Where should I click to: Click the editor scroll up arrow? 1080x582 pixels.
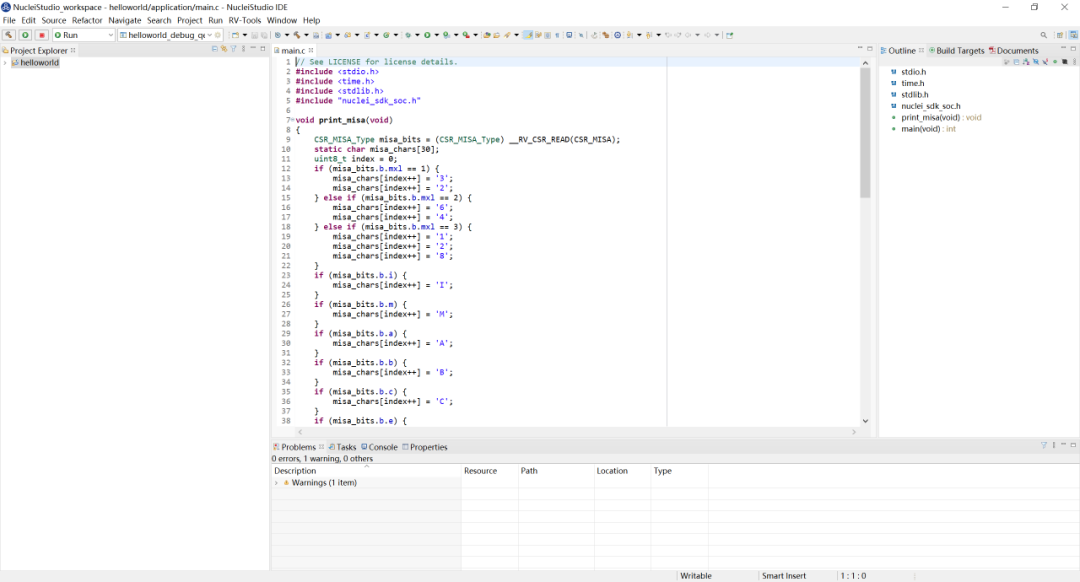[865, 63]
